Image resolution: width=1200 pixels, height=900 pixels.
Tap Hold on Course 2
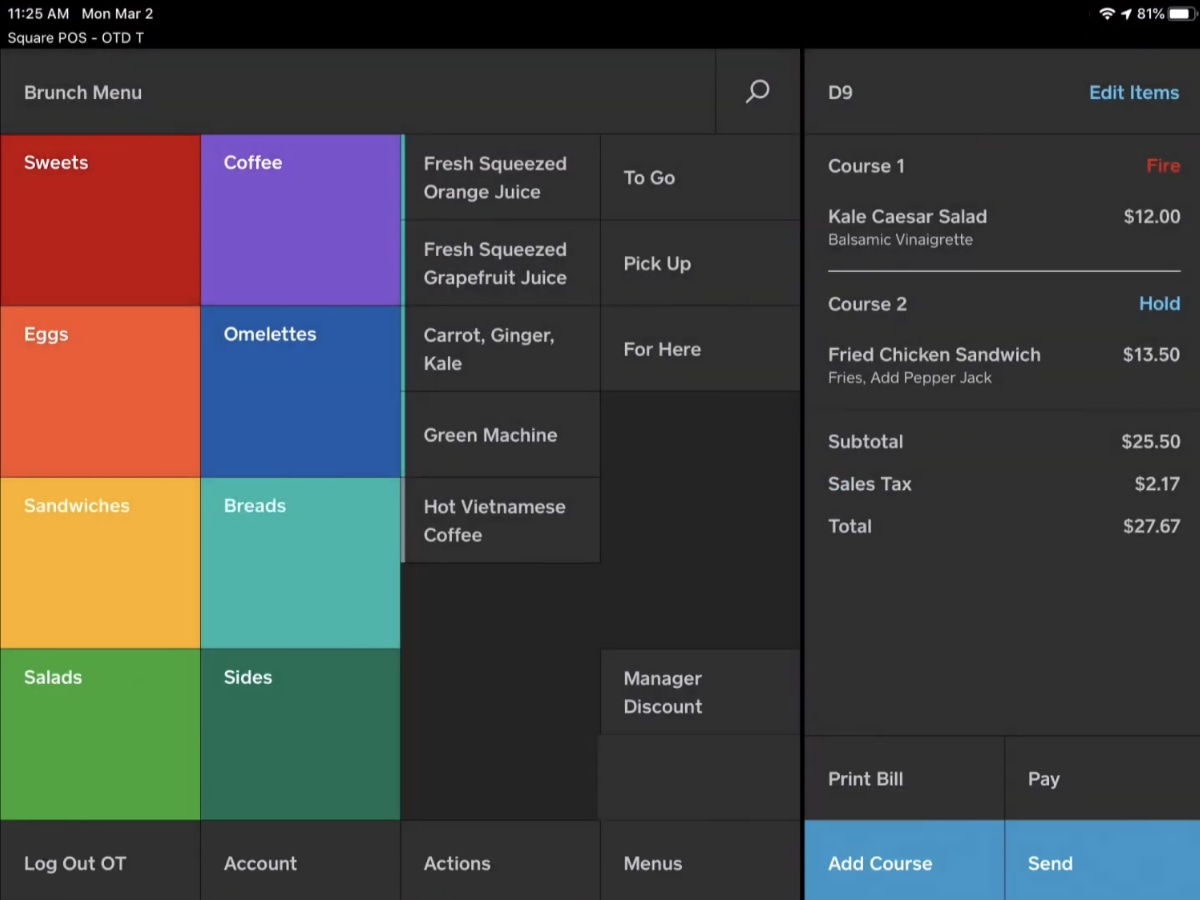(x=1160, y=304)
